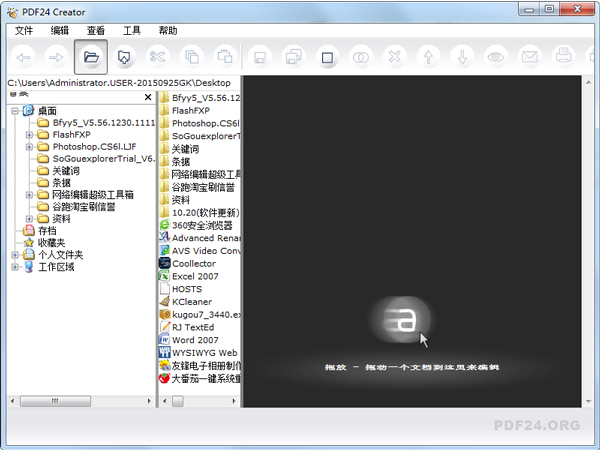
Task: Expand the FlashFXP tree folder
Action: 29,135
